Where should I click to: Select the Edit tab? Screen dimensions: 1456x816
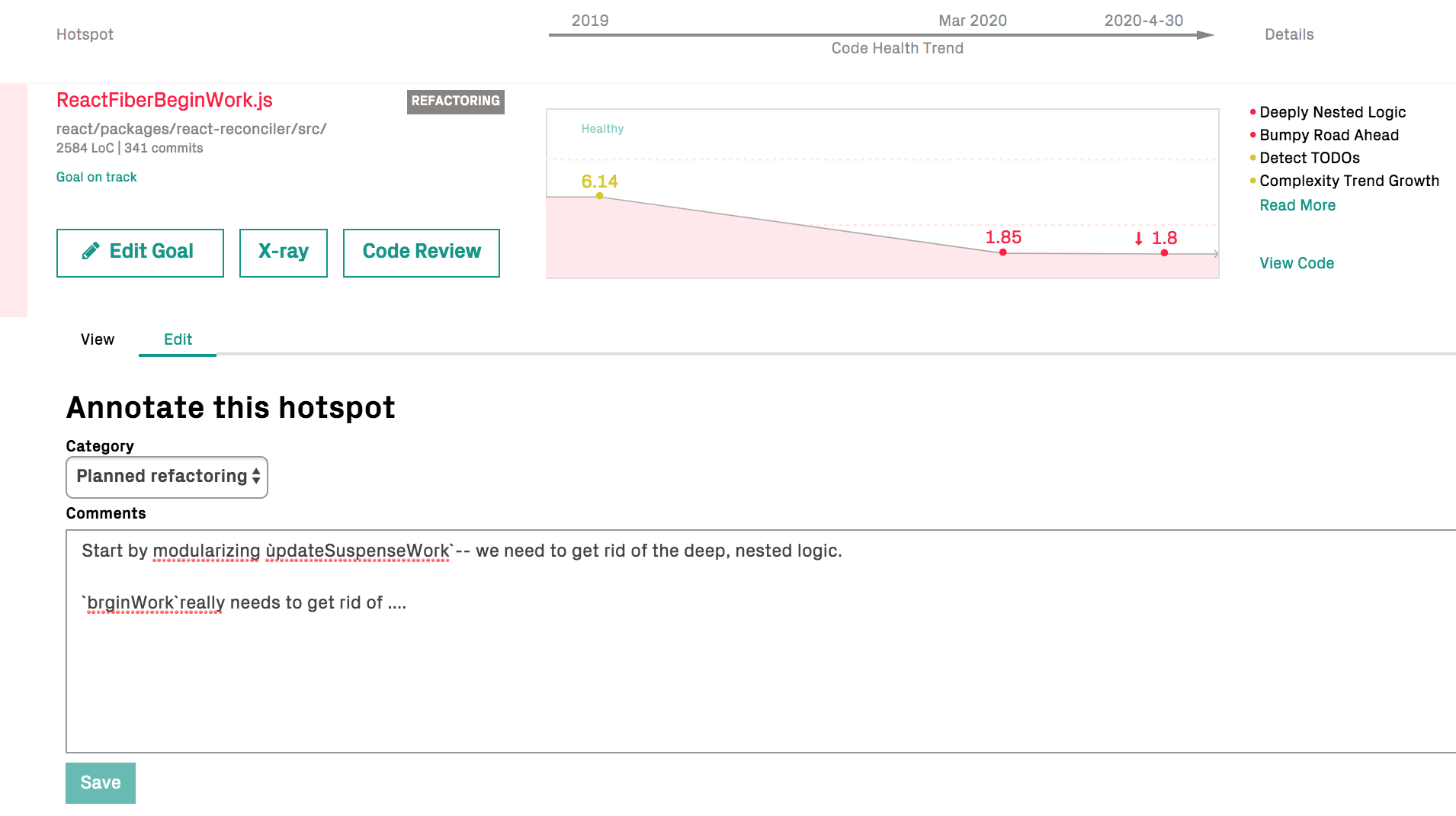(177, 339)
